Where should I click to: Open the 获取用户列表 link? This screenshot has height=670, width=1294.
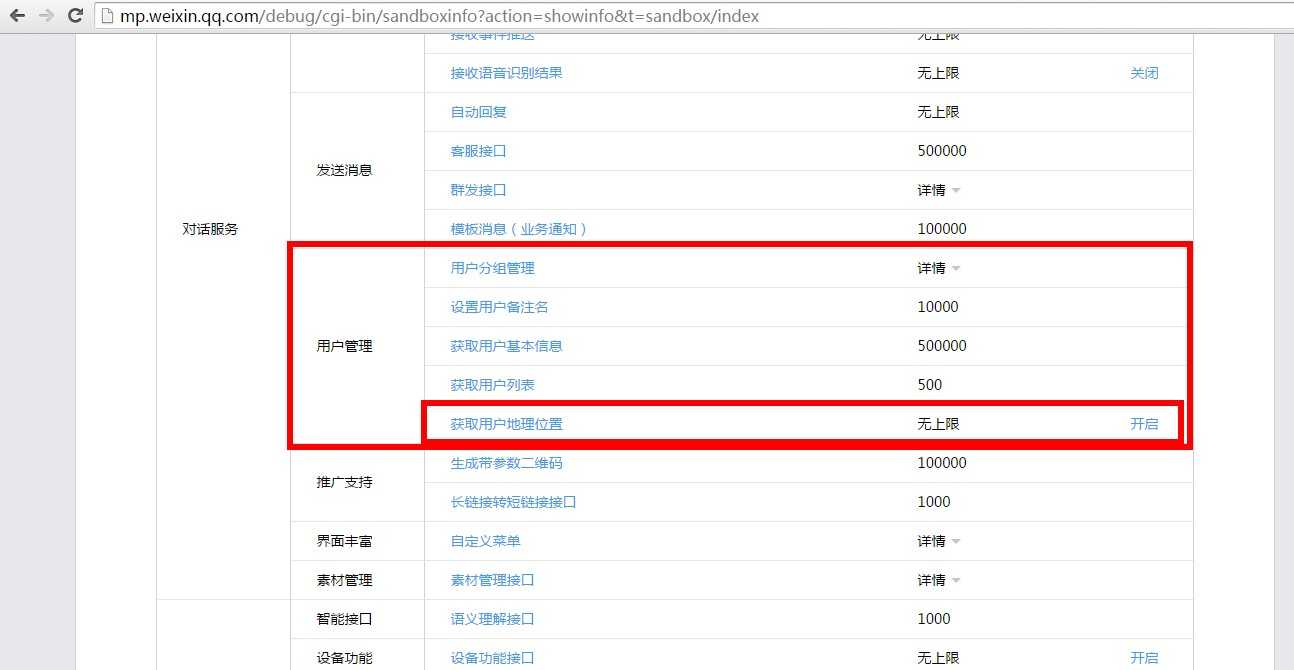tap(492, 384)
